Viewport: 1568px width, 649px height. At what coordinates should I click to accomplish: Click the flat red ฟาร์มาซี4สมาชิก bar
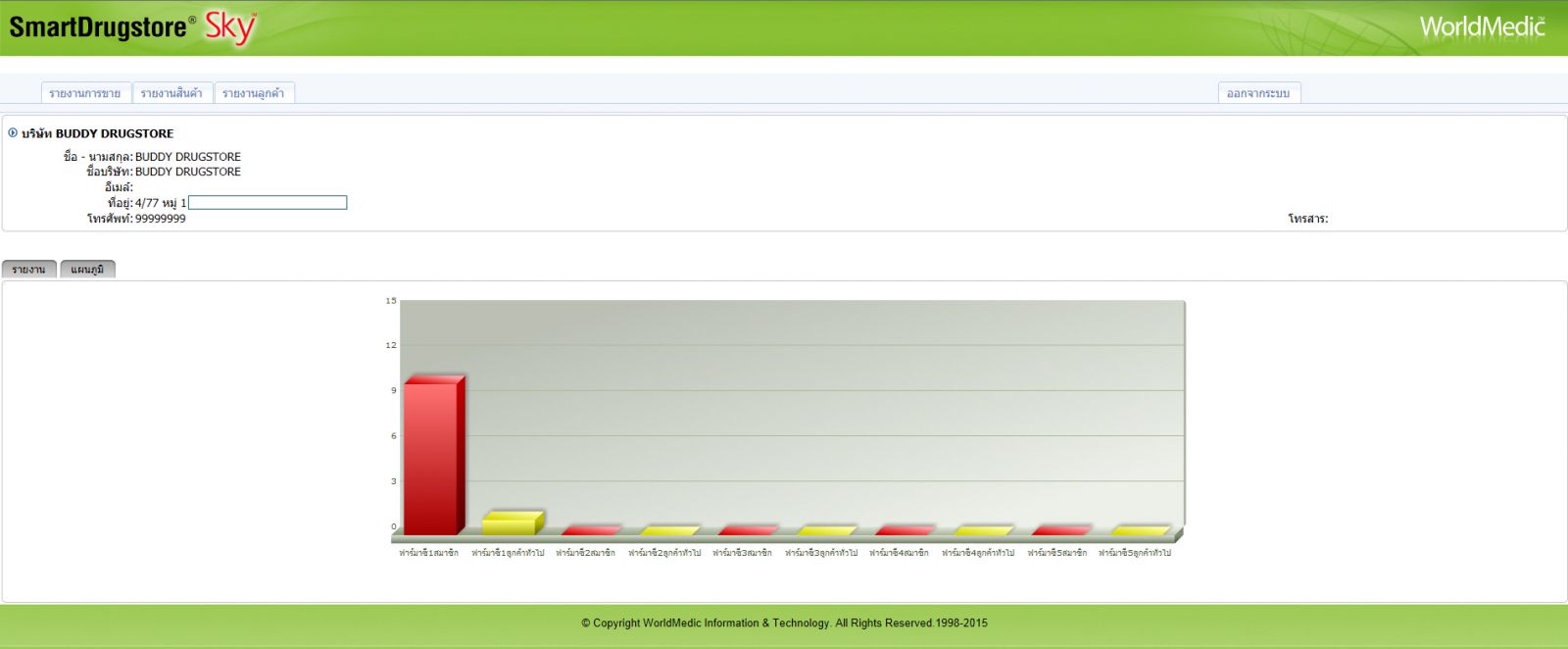[904, 530]
